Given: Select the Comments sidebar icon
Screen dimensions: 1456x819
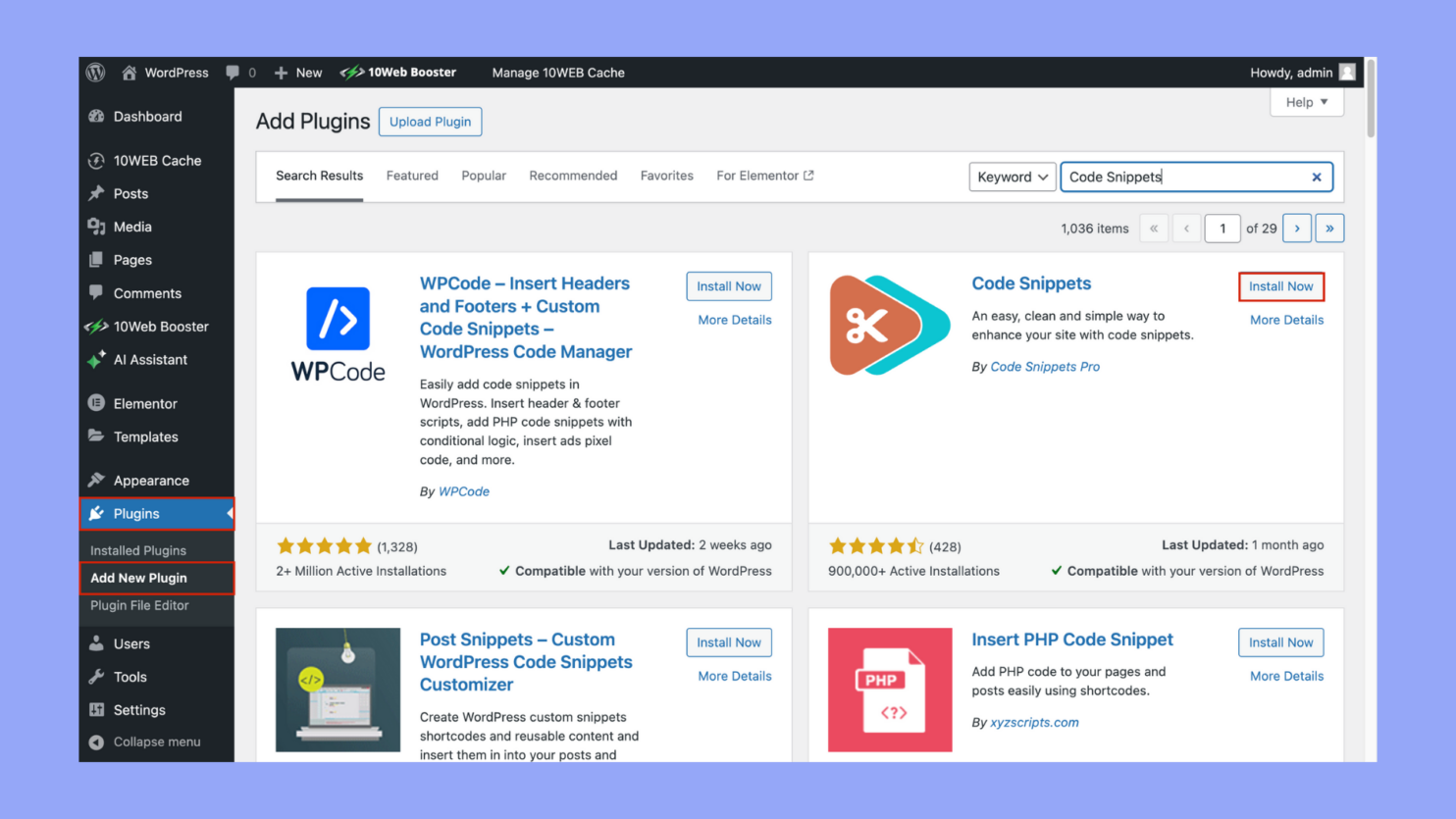Looking at the screenshot, I should (x=97, y=292).
